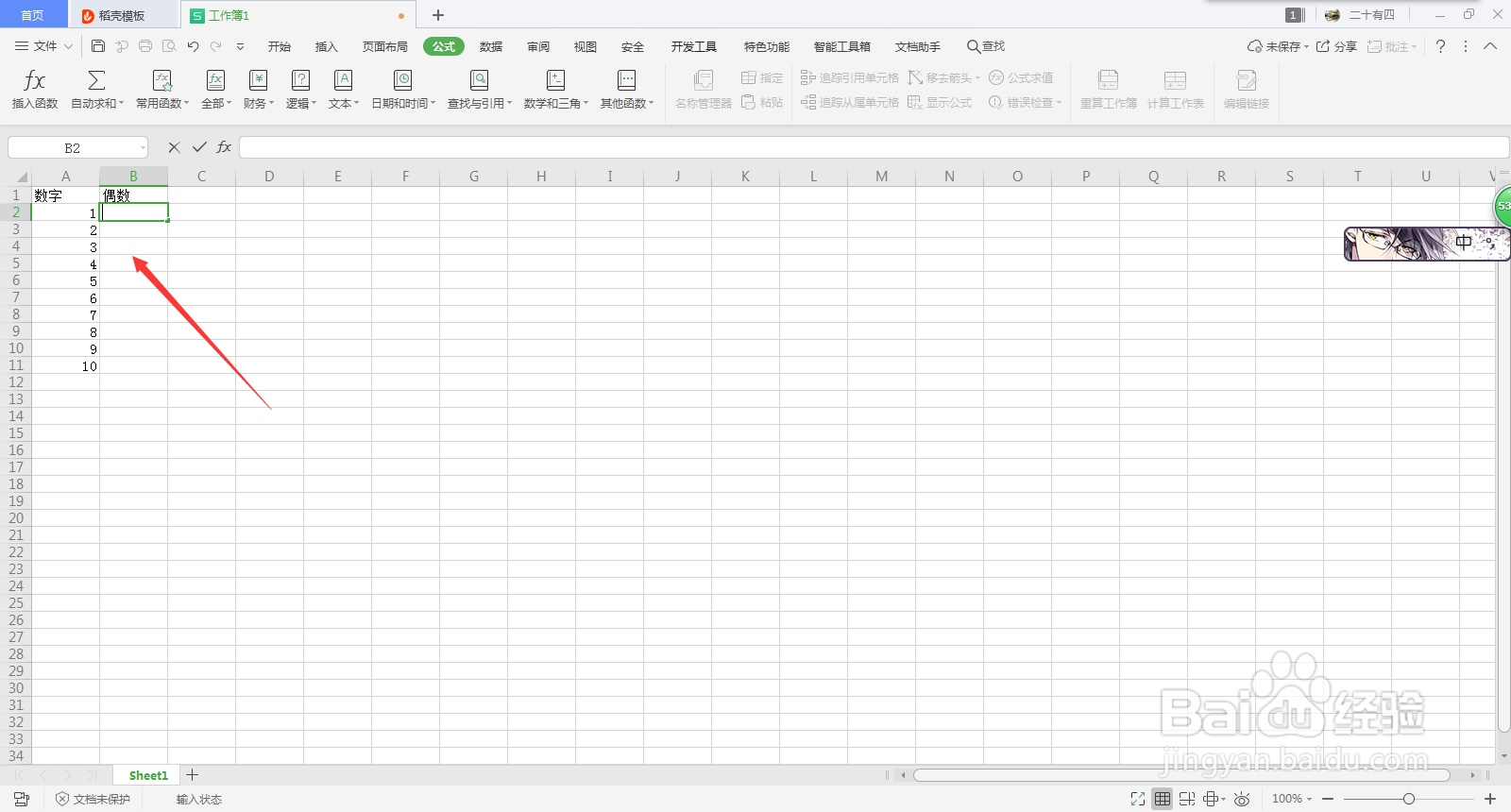Click Trace Precedents (追踪引用单元格)
This screenshot has width=1511, height=812.
(850, 77)
